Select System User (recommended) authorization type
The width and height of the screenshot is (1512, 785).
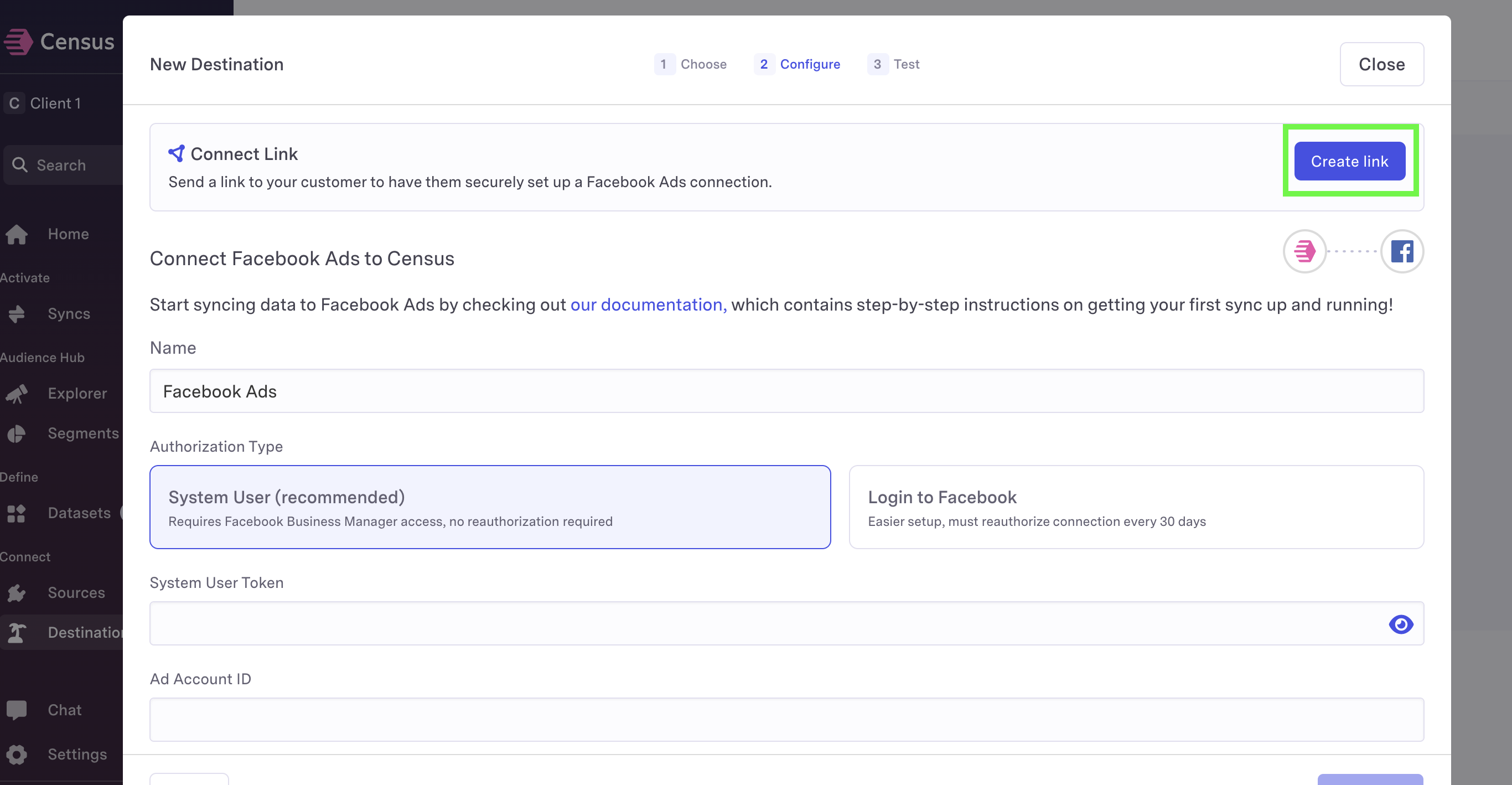tap(490, 507)
